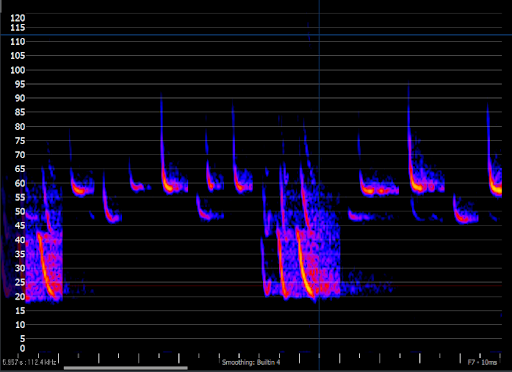The width and height of the screenshot is (512, 372).
Task: Click the 105 kHz frequency axis label
Action: [18, 56]
